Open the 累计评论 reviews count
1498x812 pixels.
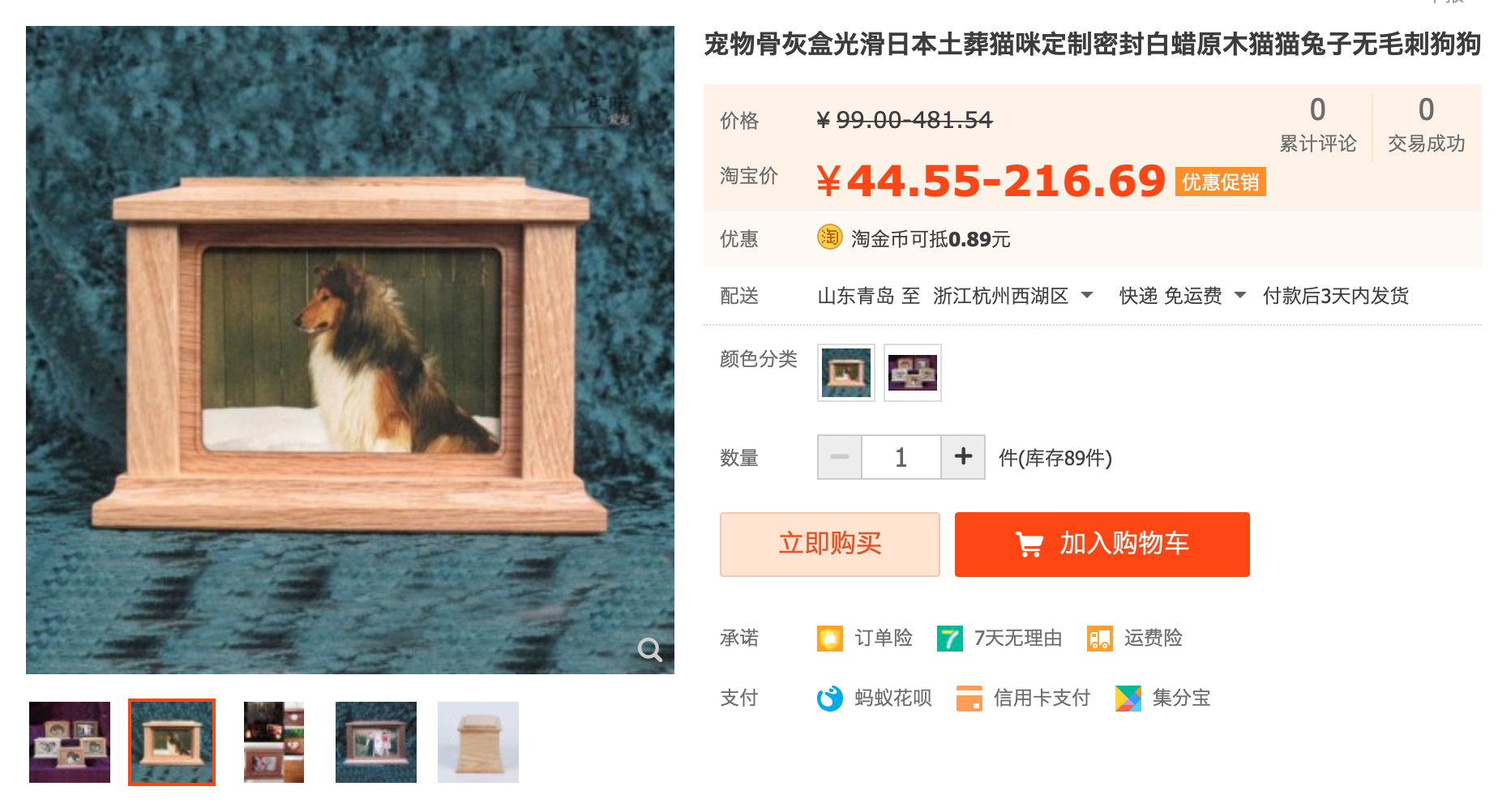click(1318, 125)
